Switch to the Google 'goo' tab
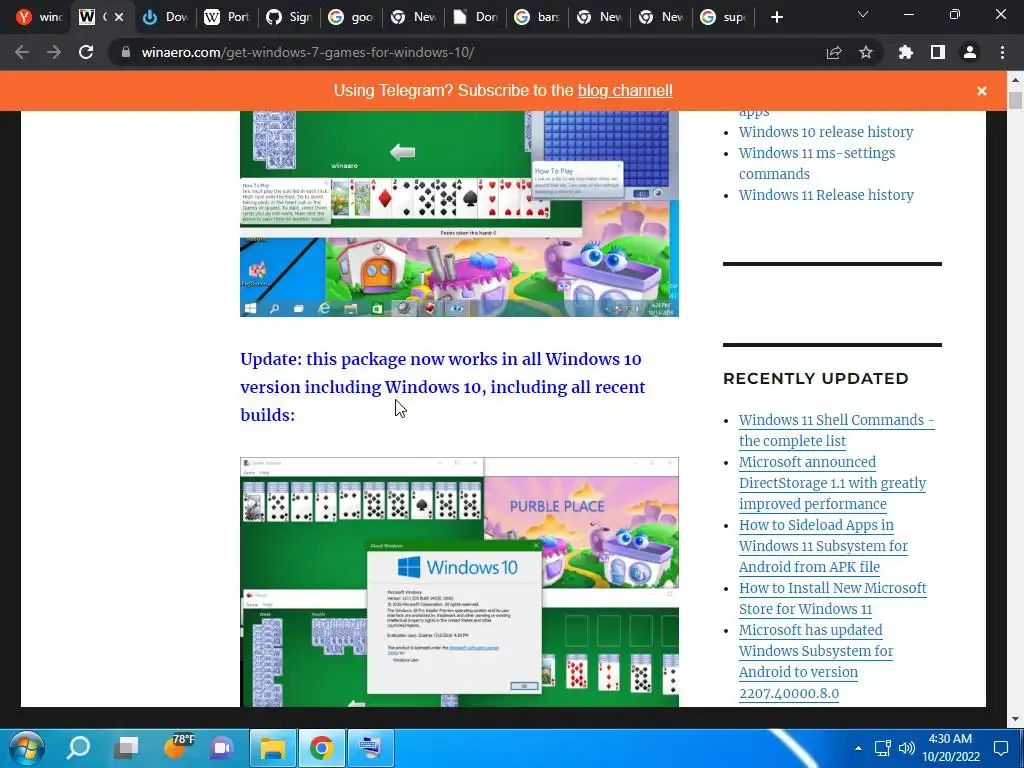 (351, 17)
